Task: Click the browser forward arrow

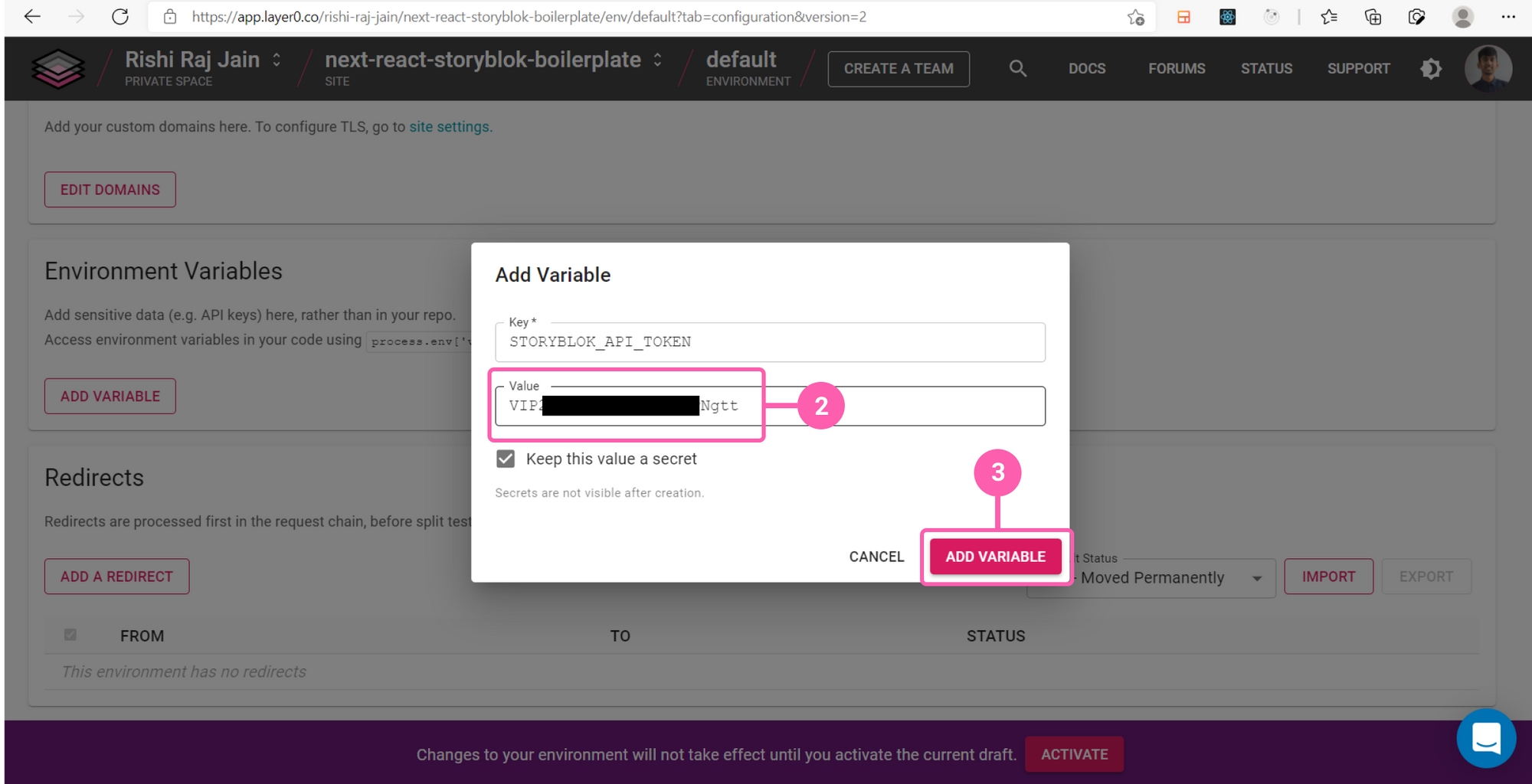Action: (76, 16)
